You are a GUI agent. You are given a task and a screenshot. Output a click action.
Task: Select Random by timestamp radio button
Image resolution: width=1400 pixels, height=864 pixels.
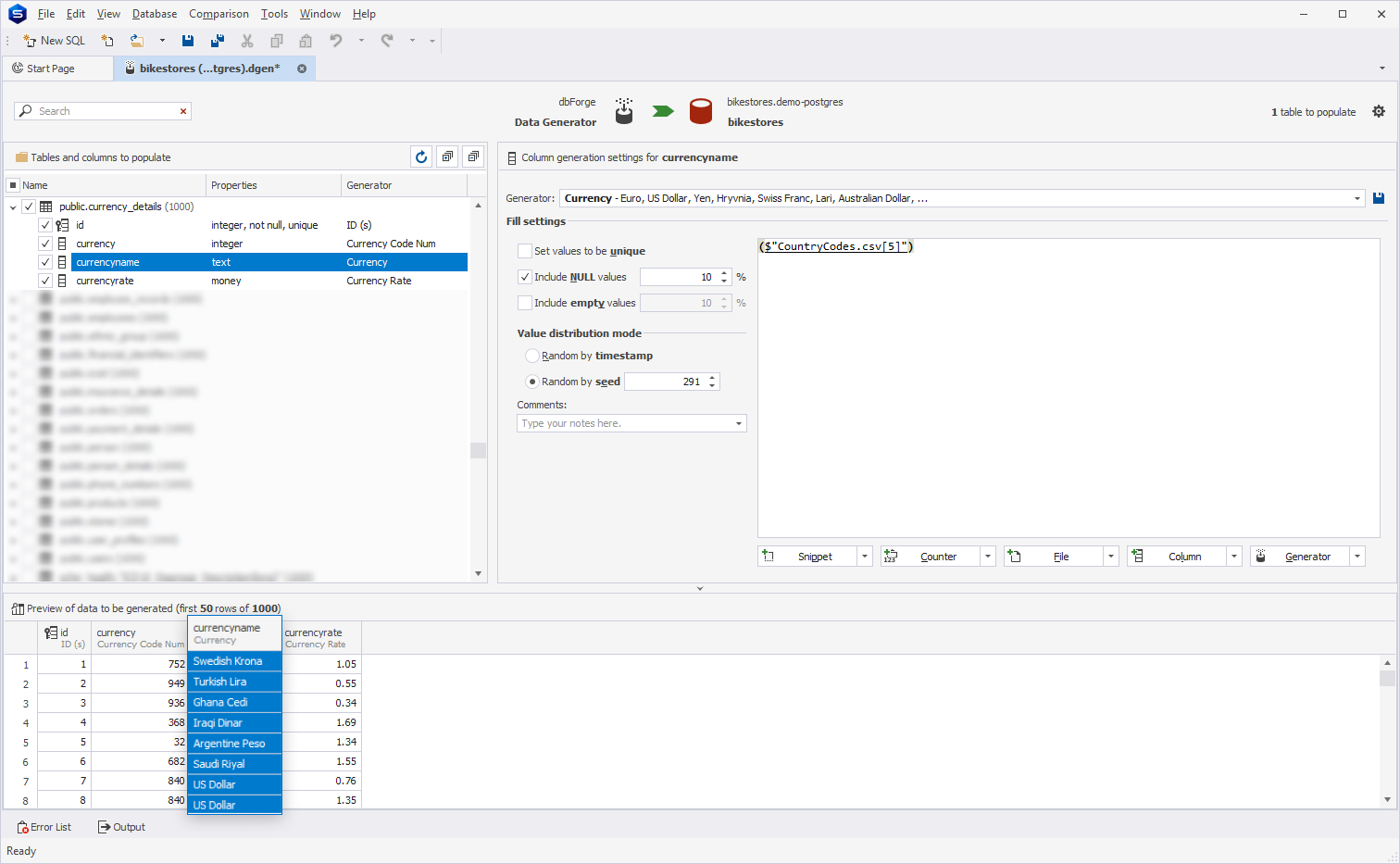tap(532, 356)
